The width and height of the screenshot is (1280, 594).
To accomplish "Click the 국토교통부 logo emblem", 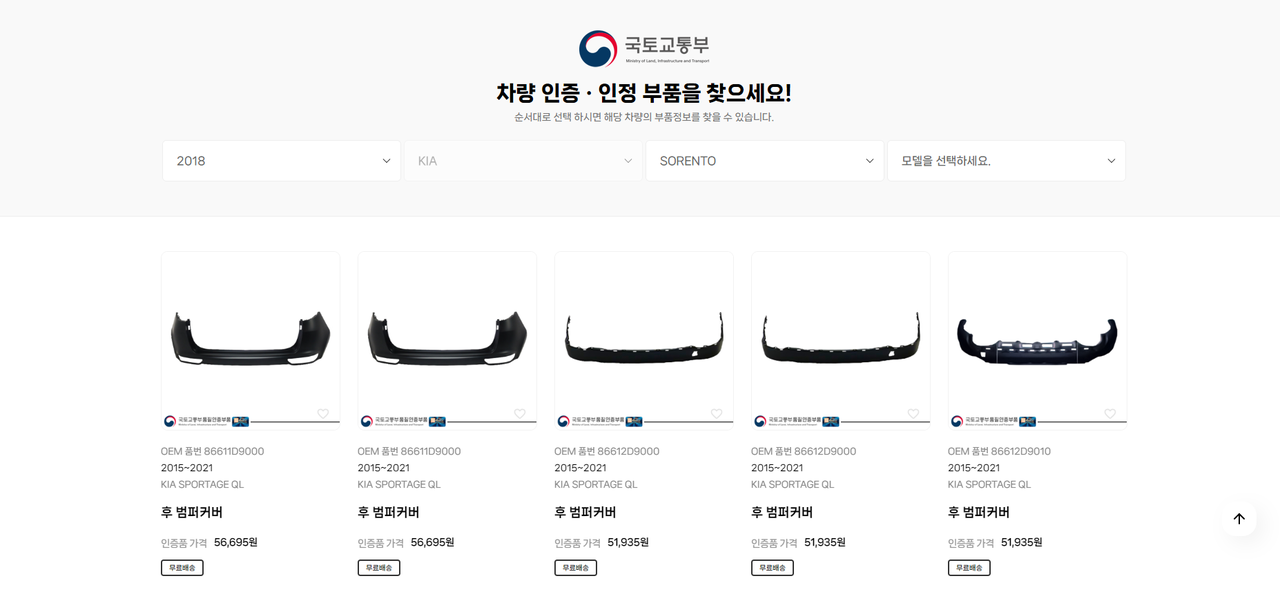I will click(598, 48).
